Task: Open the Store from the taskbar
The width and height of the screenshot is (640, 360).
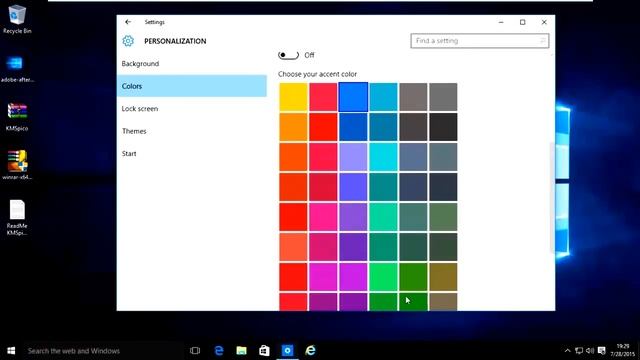Action: pos(264,351)
